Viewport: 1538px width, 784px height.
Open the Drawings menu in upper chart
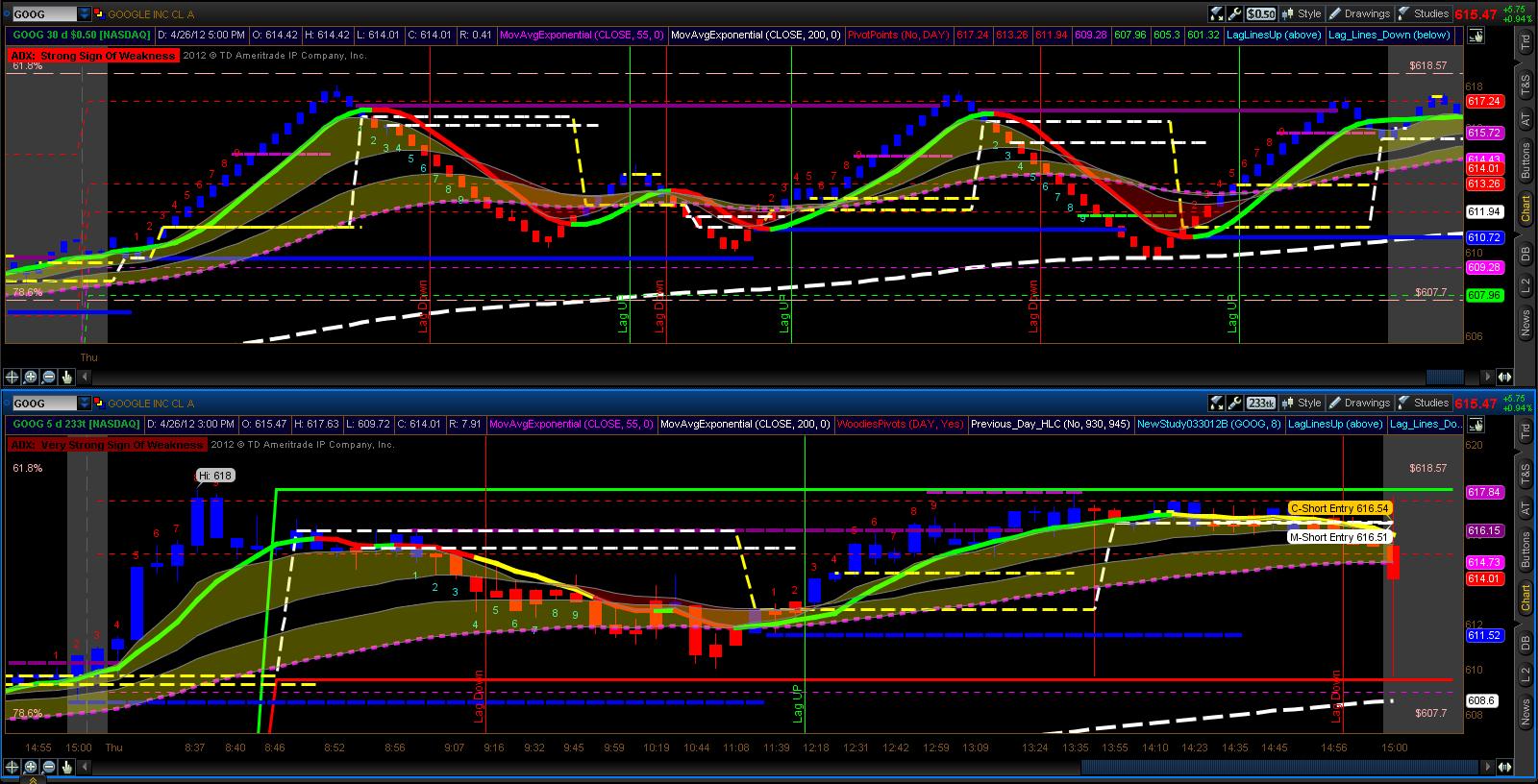(1359, 13)
